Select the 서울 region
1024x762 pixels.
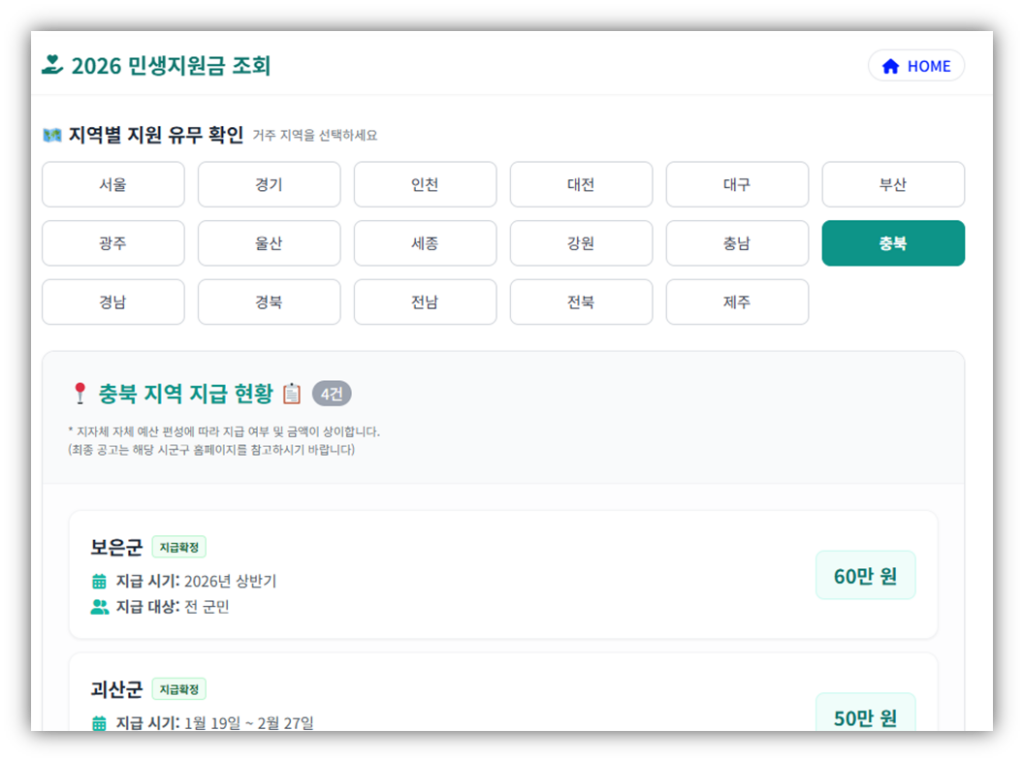(113, 185)
